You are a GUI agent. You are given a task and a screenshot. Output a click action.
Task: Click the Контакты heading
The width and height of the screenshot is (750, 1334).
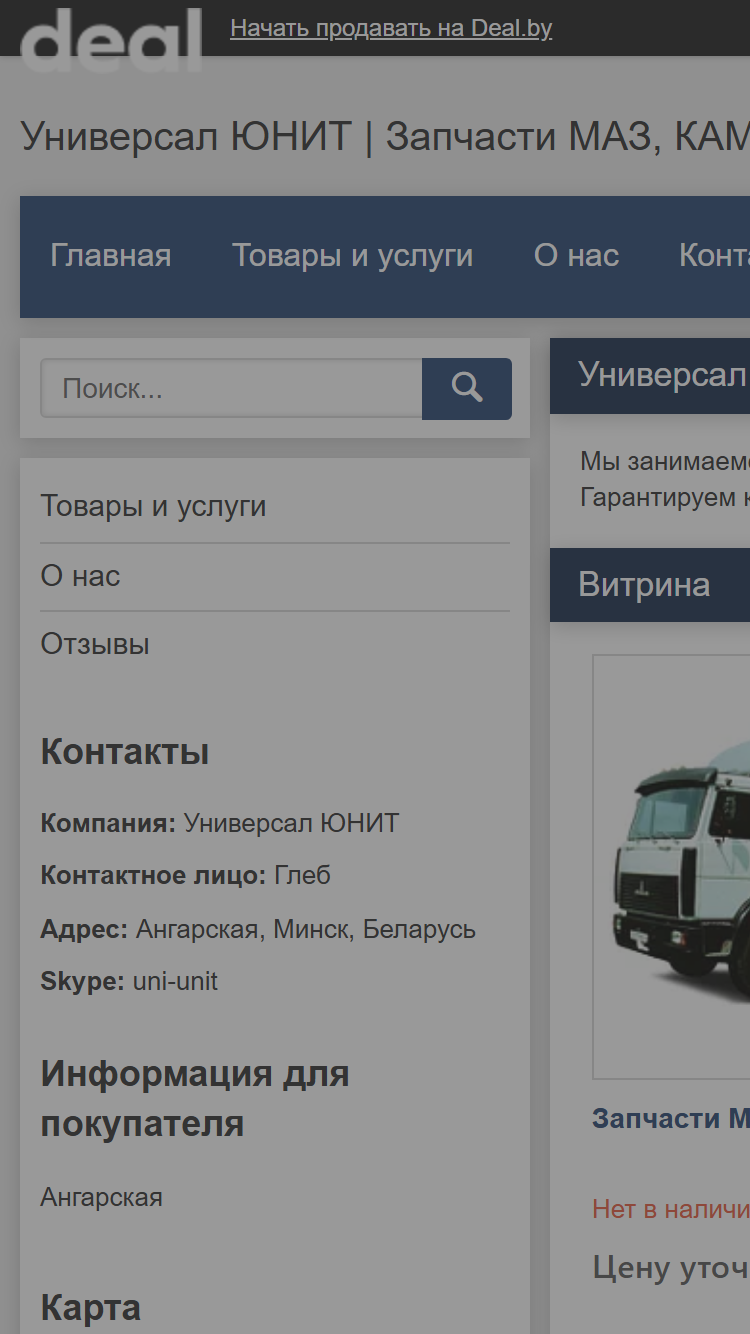[125, 752]
